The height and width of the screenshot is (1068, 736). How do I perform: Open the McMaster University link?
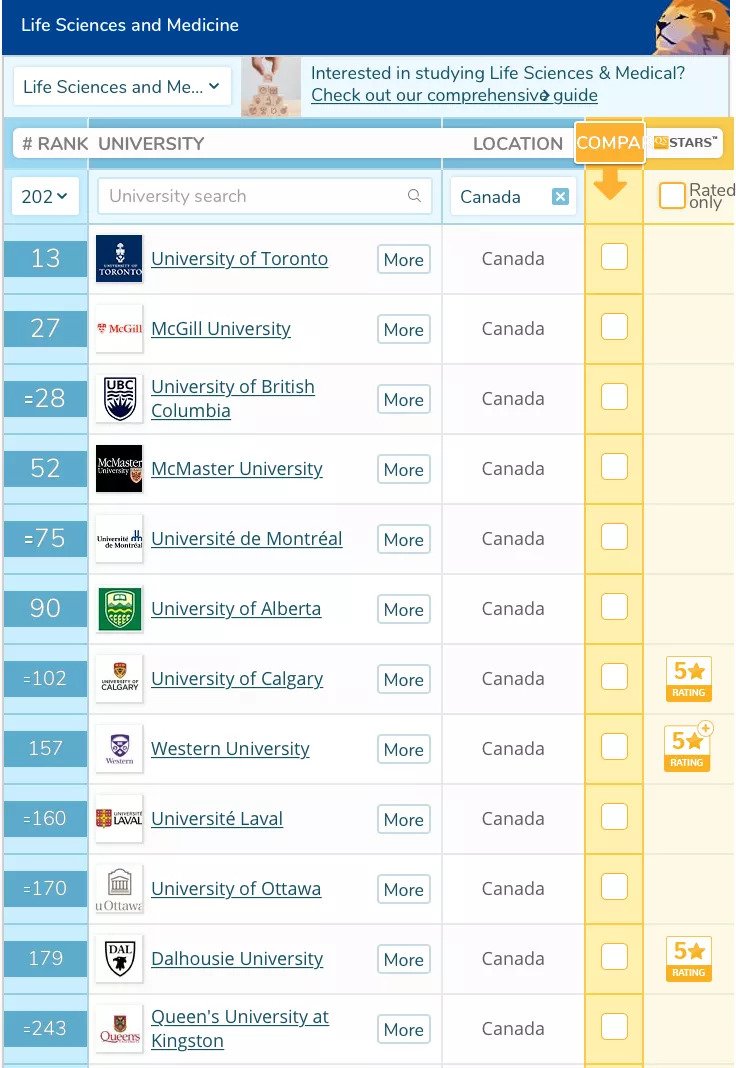click(237, 469)
